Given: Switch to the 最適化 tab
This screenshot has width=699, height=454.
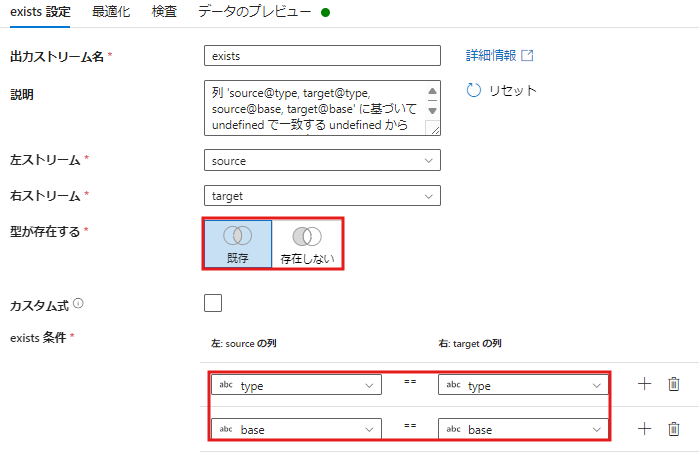Looking at the screenshot, I should [x=110, y=13].
